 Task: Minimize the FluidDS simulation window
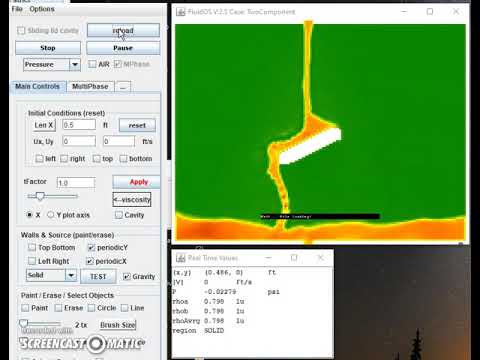pos(404,12)
